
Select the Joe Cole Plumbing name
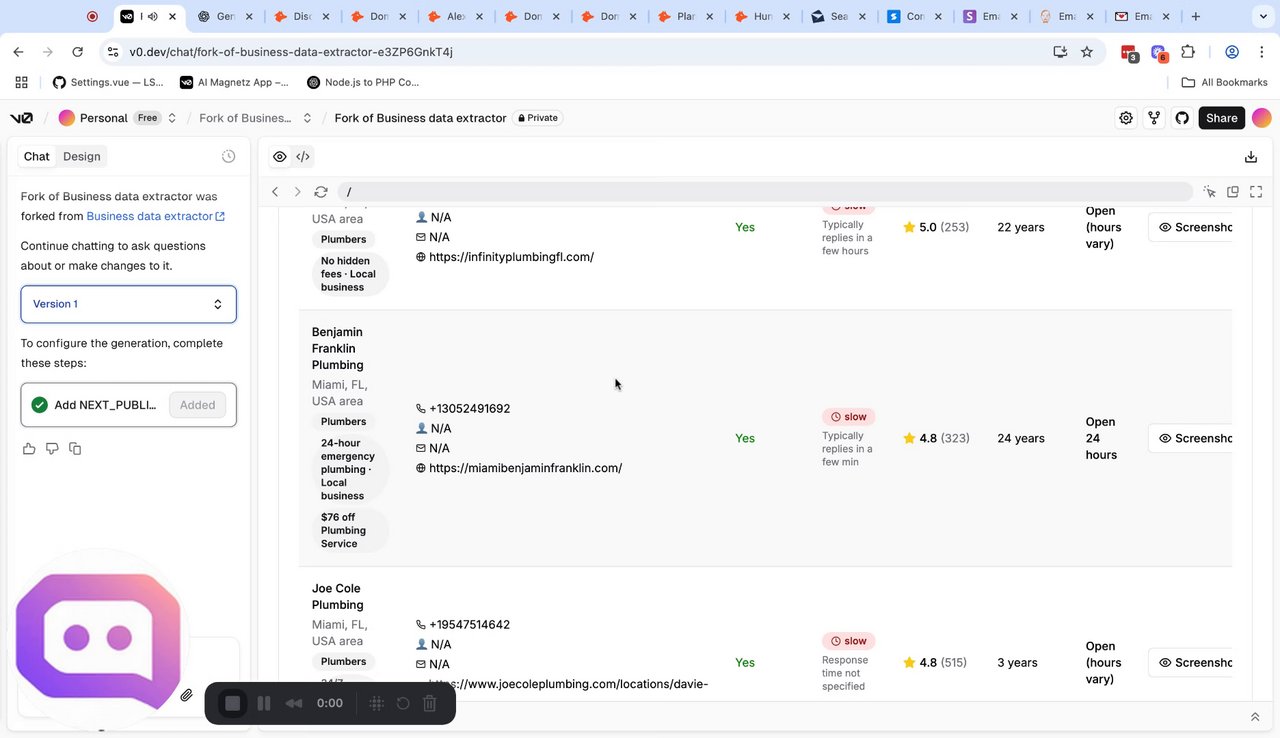337,597
